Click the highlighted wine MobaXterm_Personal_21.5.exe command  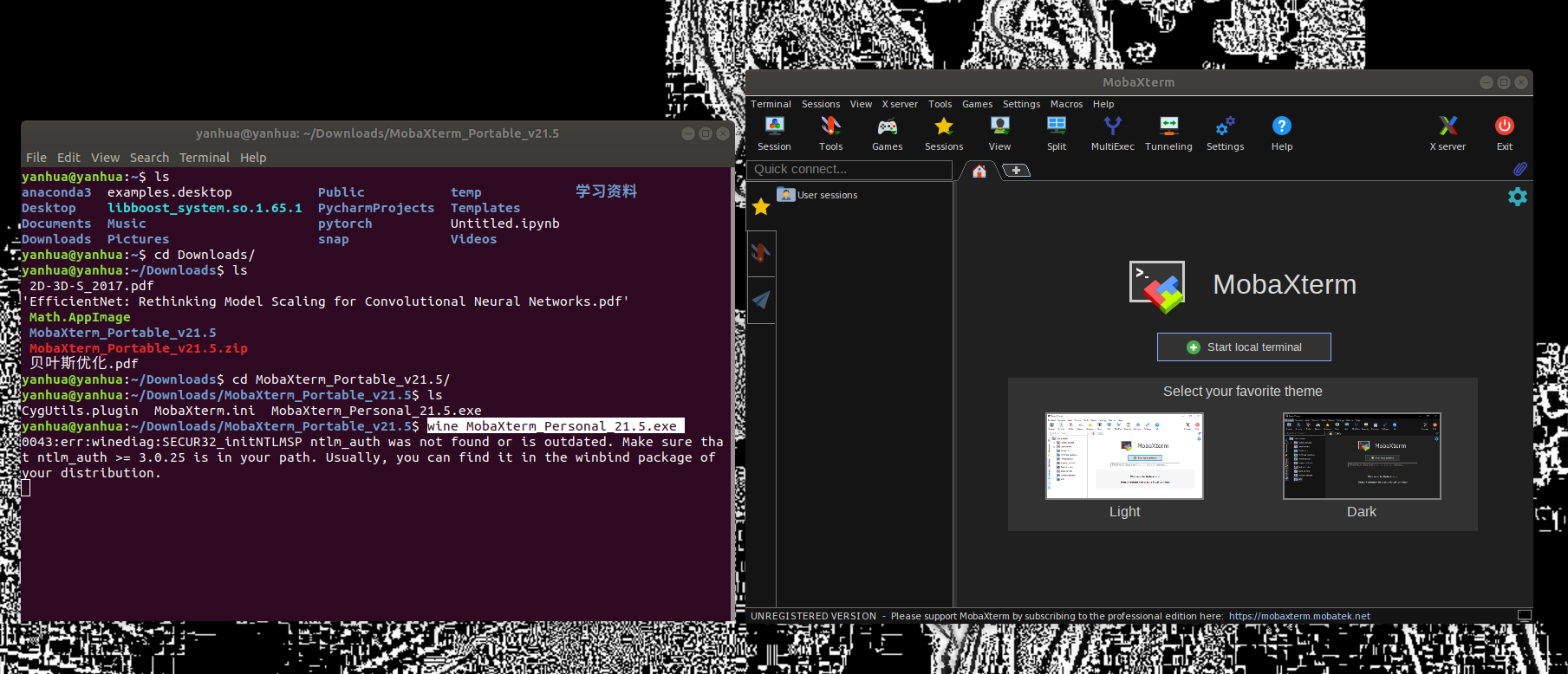click(x=556, y=426)
